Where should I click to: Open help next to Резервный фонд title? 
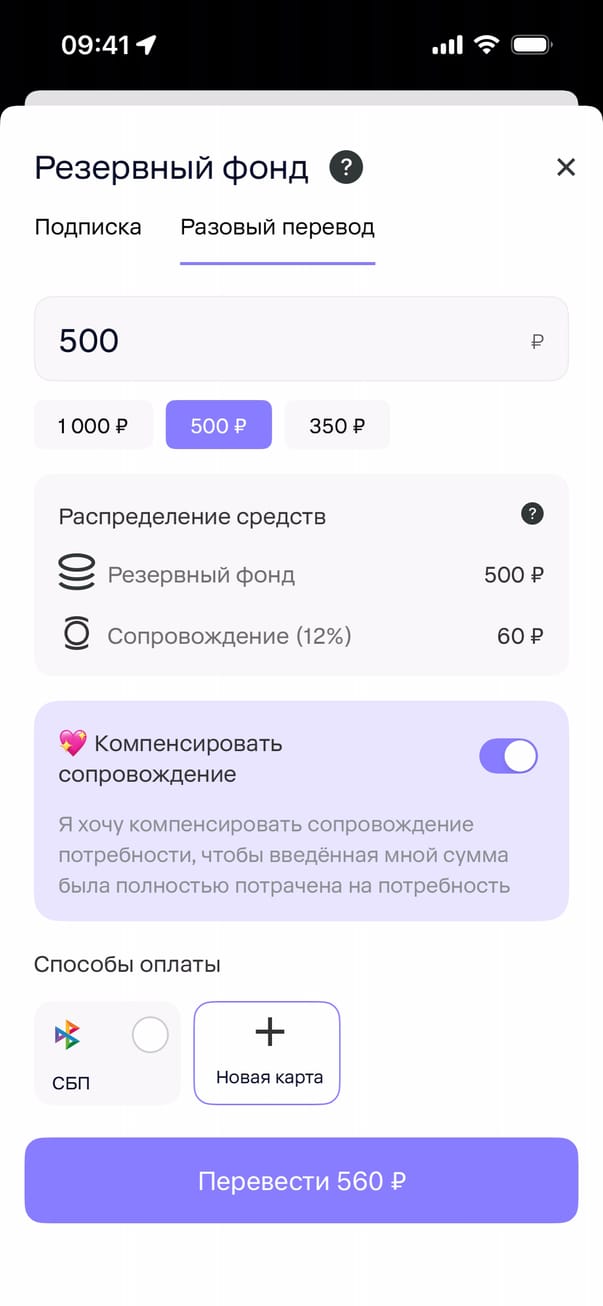coord(347,167)
